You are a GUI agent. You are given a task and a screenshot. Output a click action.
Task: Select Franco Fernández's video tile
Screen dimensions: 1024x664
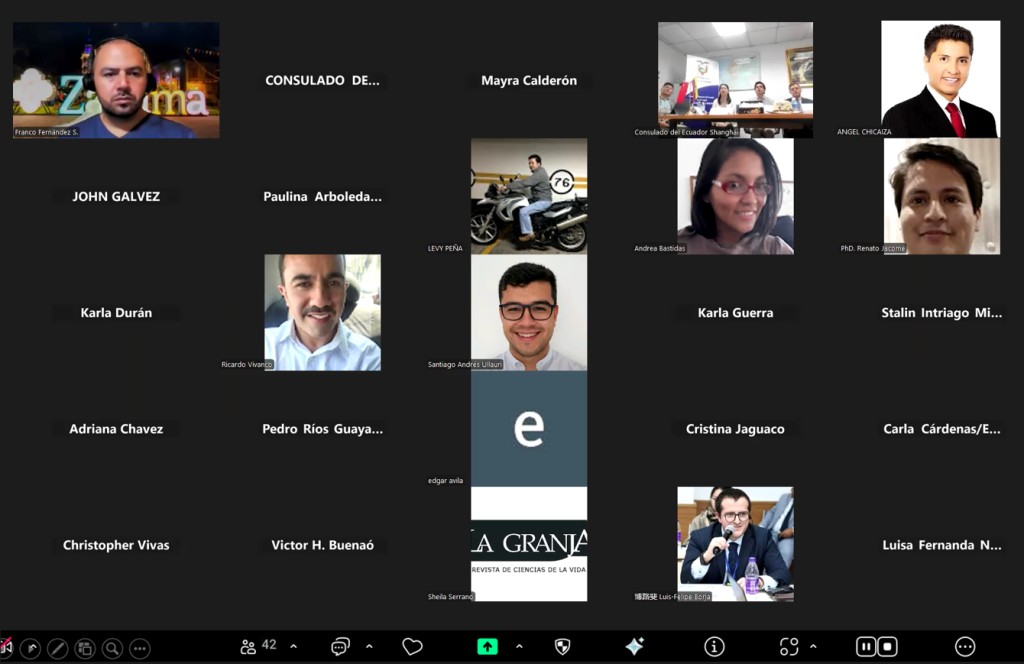[116, 80]
